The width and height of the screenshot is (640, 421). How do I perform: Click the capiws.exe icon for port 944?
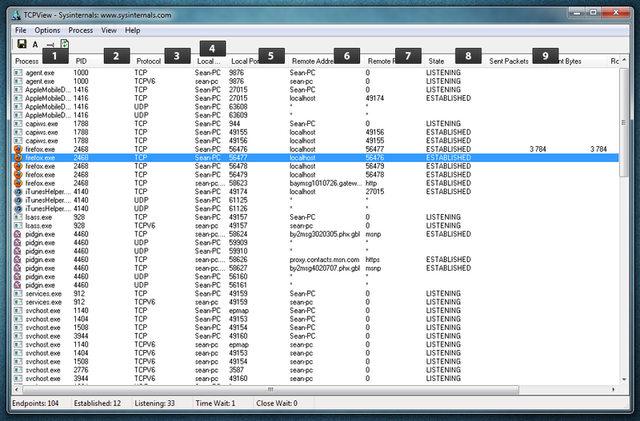click(18, 124)
